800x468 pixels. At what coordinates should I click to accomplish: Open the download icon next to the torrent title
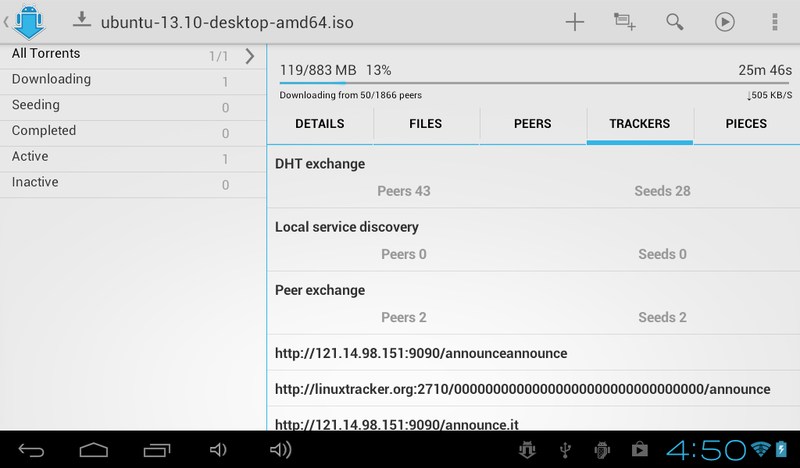(x=82, y=20)
